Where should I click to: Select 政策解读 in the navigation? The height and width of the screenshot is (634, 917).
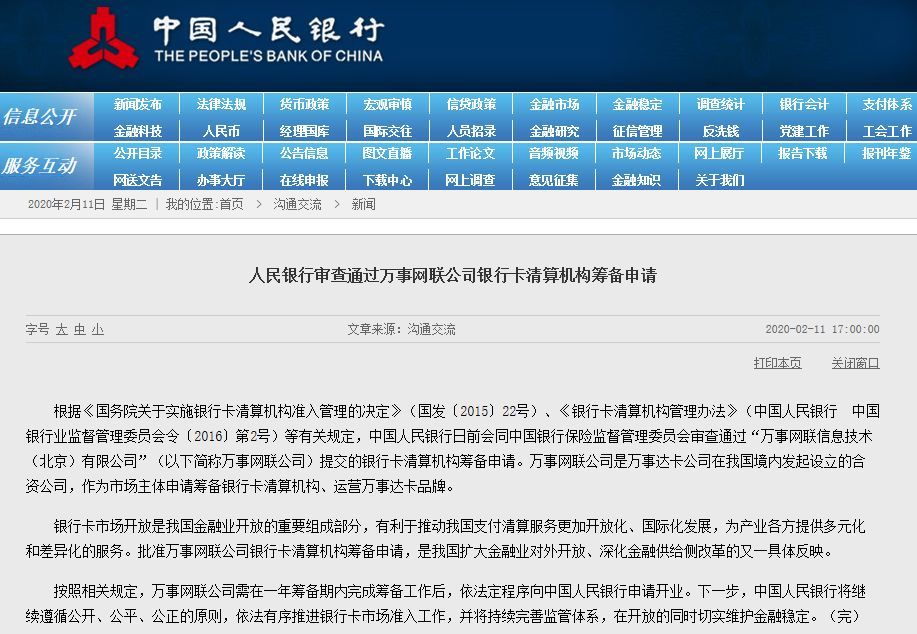(221, 154)
